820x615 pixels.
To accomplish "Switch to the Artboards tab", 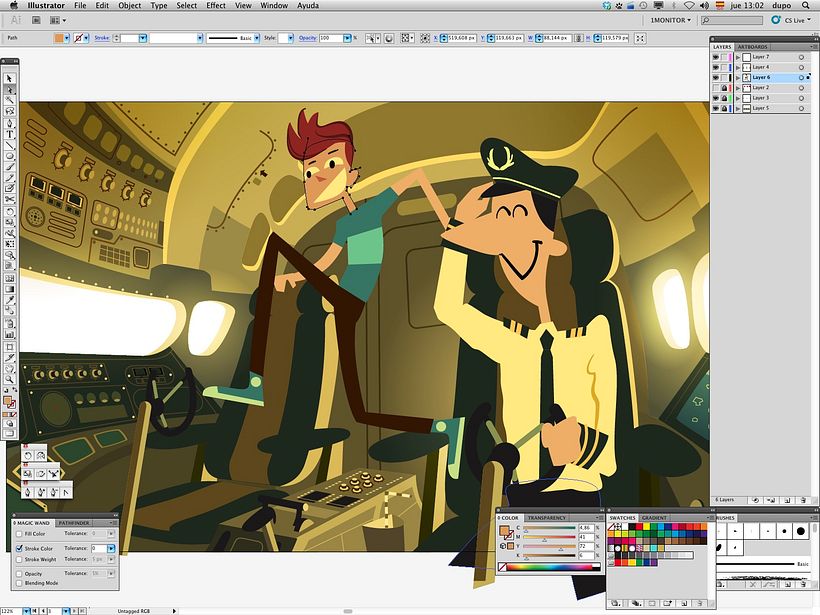I will click(x=754, y=47).
